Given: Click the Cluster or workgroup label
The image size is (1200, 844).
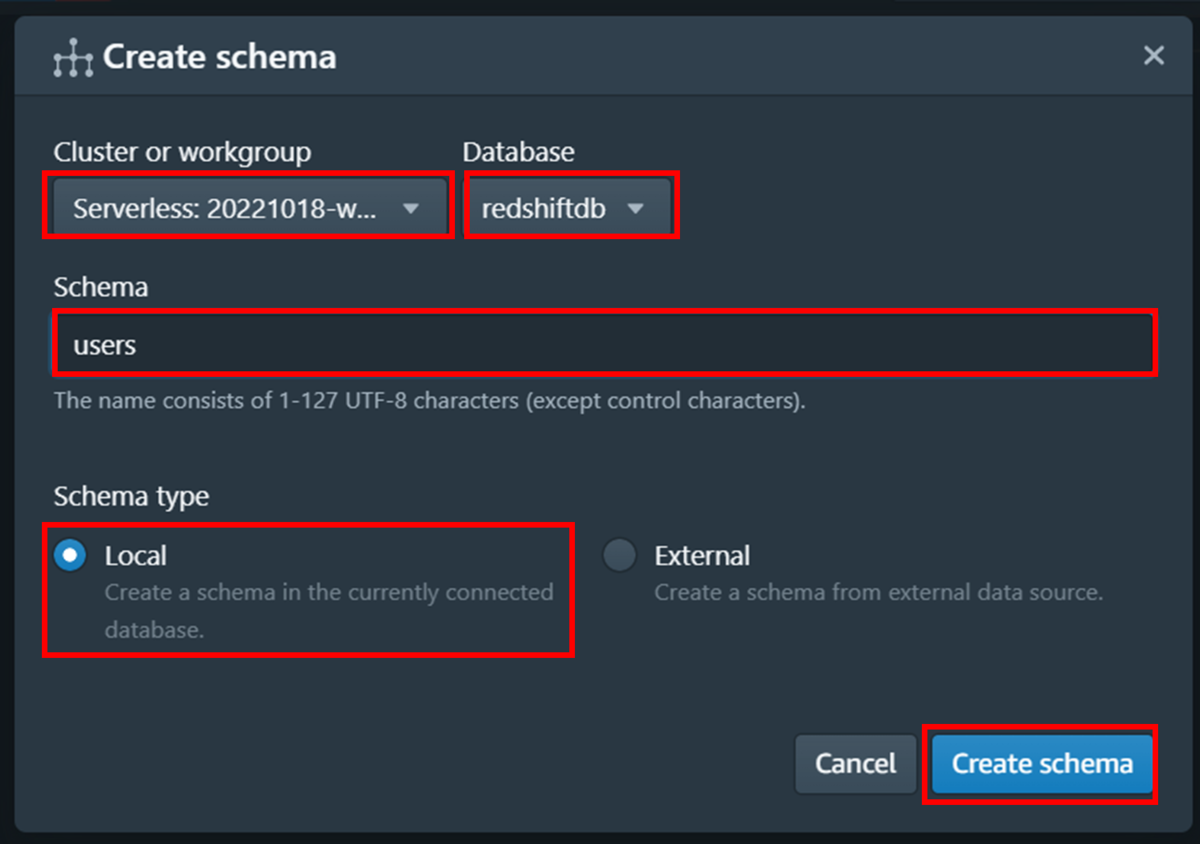Looking at the screenshot, I should [182, 152].
